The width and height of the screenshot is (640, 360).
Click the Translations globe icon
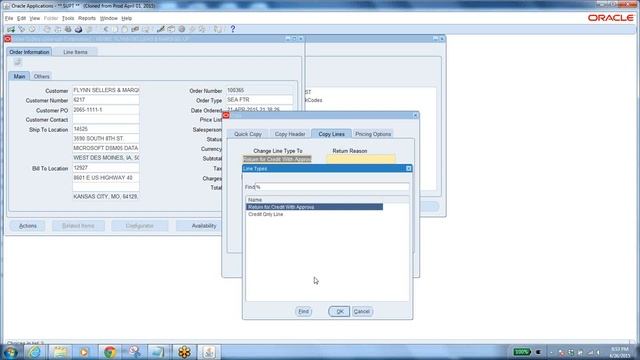click(x=182, y=29)
